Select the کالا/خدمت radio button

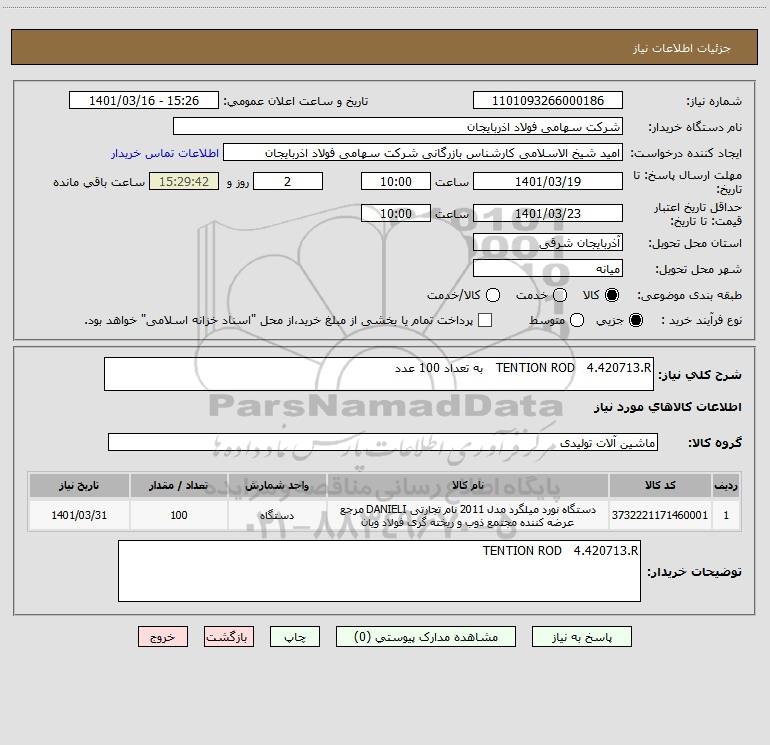[493, 295]
